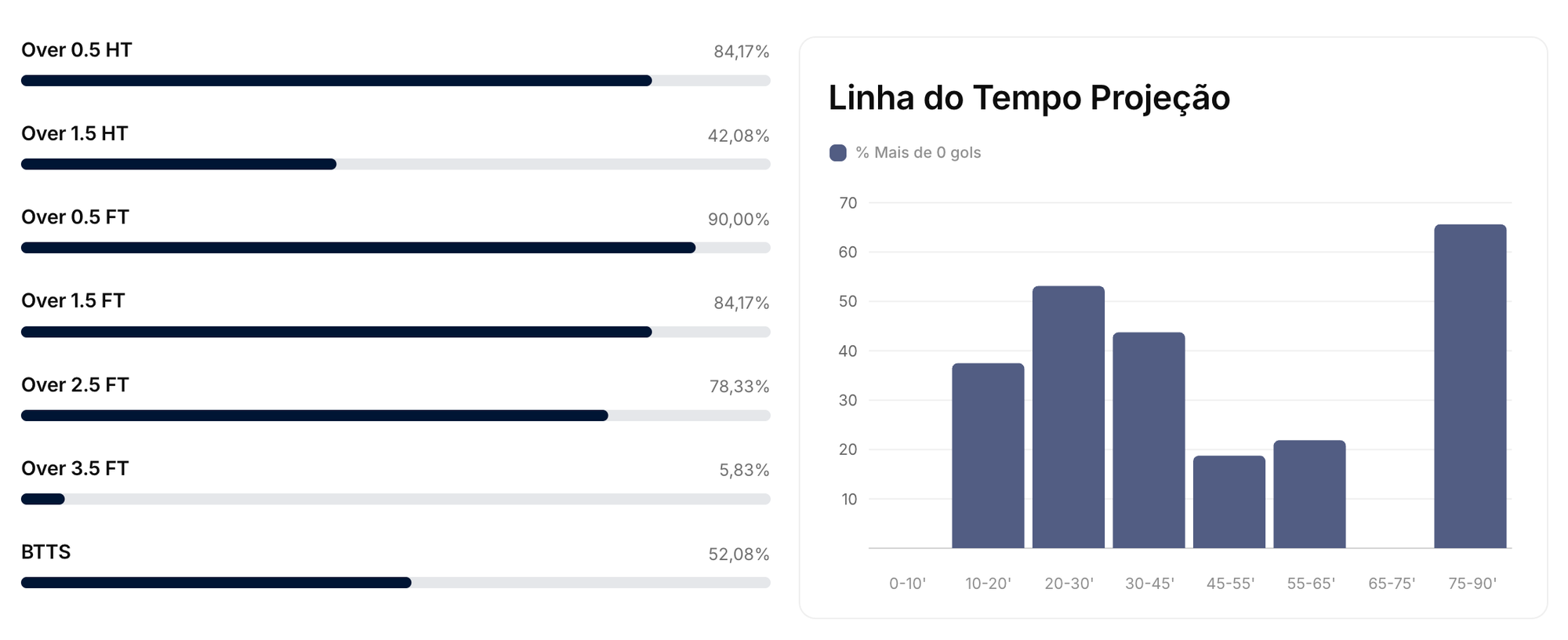Click the 'Linha do Tempo Projeção' heading
Image resolution: width=1568 pixels, height=640 pixels.
click(1029, 98)
